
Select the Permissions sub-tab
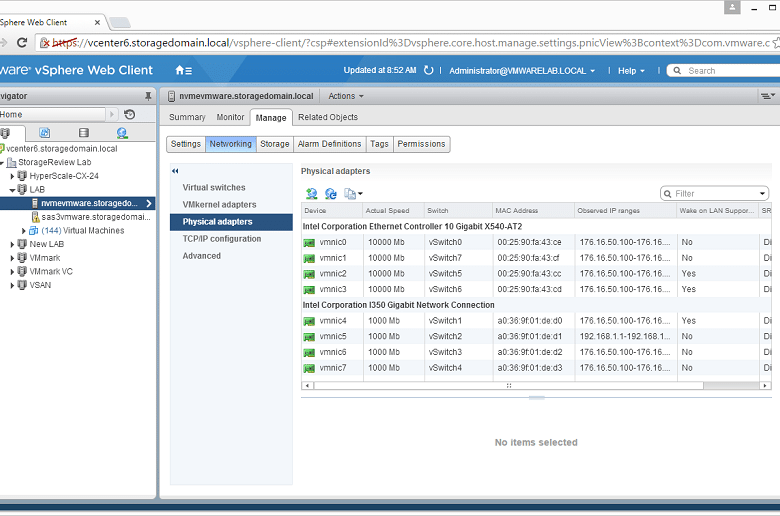(x=421, y=144)
